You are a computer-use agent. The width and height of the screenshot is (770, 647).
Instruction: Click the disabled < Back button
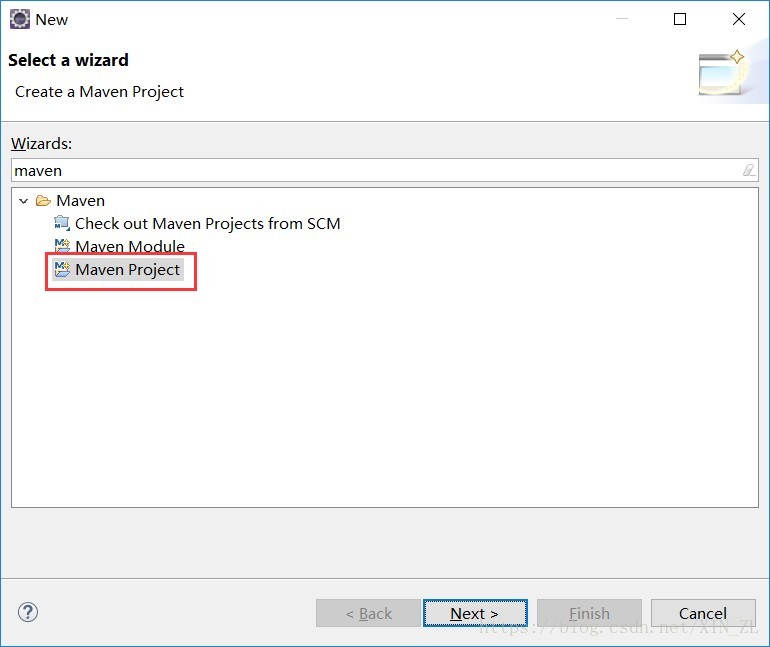coord(368,613)
